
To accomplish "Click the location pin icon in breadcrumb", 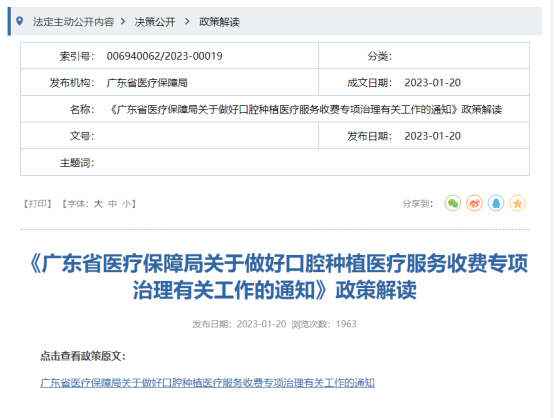I will (x=20, y=21).
